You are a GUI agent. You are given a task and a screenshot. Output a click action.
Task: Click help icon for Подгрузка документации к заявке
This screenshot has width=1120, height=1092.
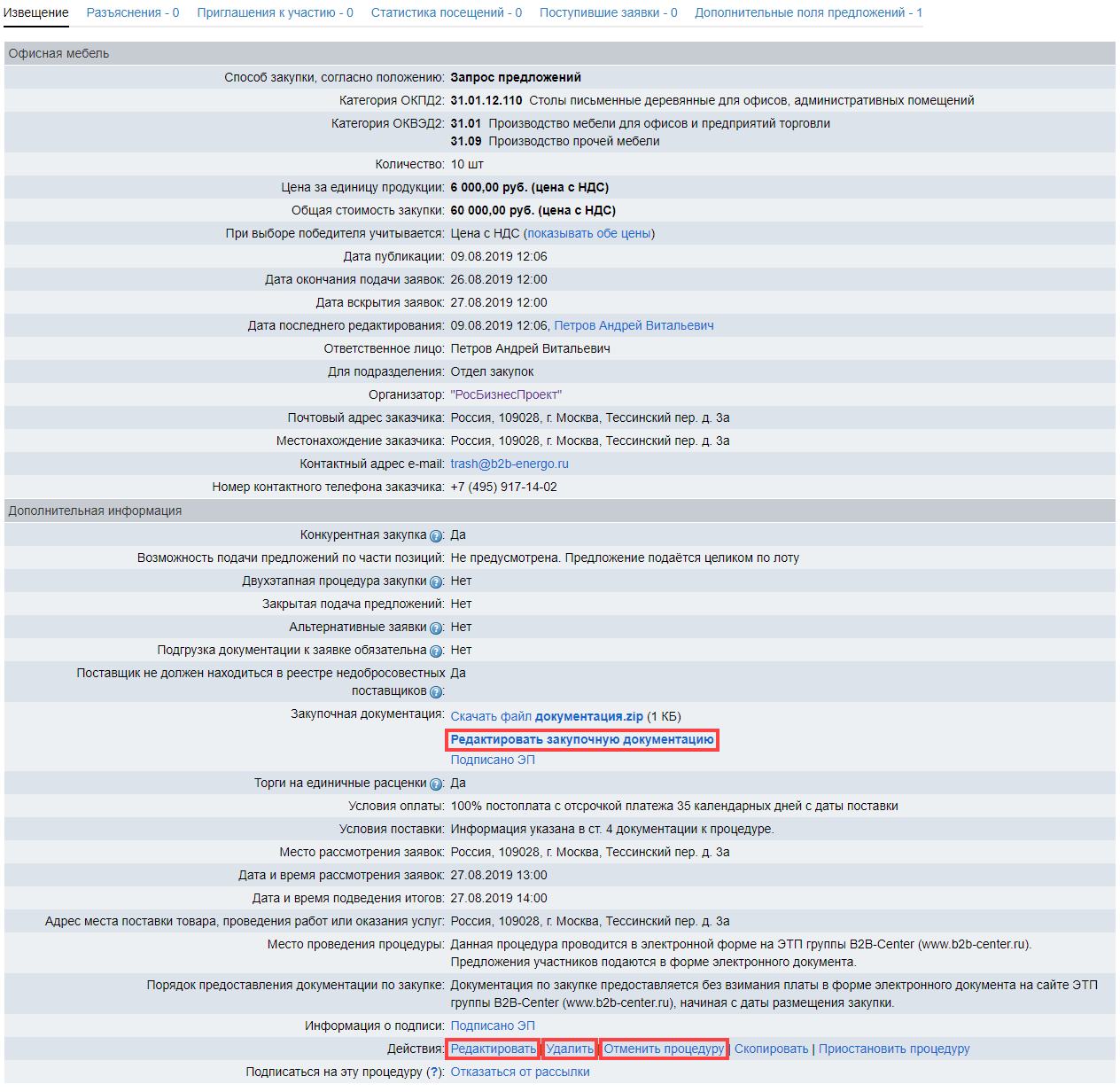click(x=436, y=651)
